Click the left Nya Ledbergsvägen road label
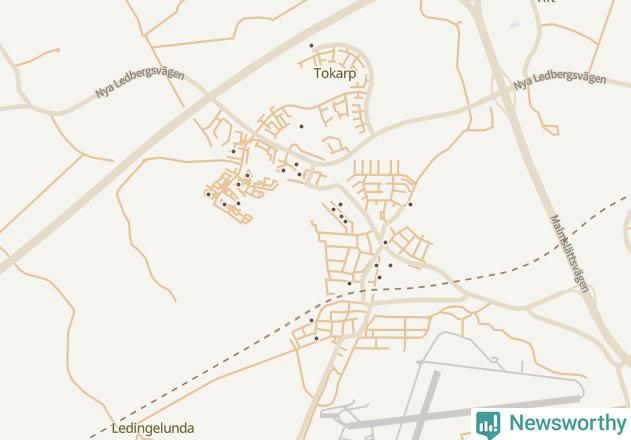631x440 pixels. 140,83
